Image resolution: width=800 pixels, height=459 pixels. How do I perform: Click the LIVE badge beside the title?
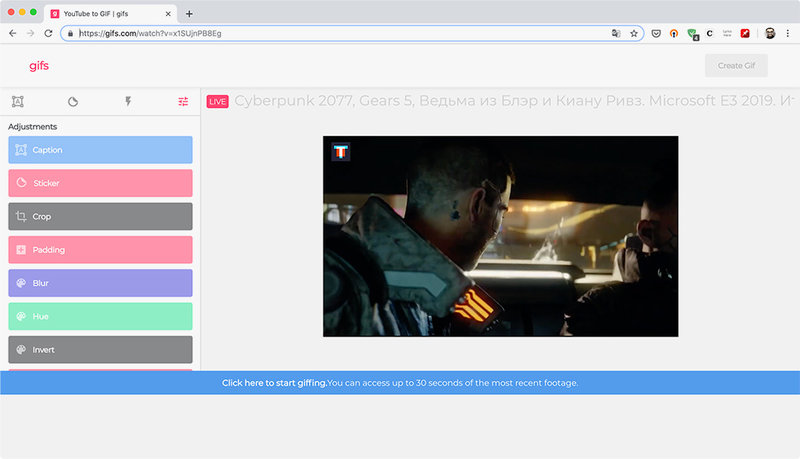217,101
